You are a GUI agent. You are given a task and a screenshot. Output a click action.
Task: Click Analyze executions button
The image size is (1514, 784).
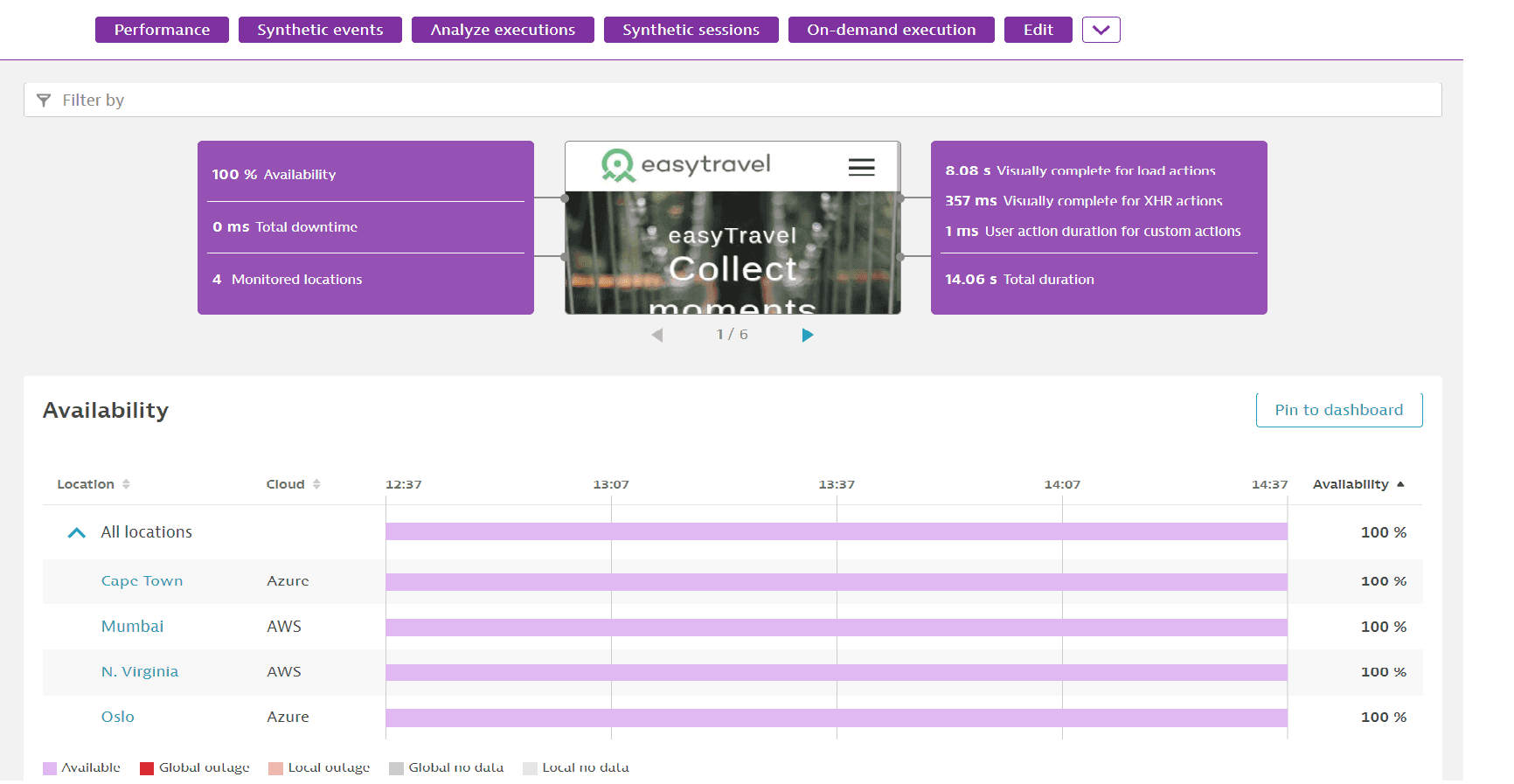click(x=503, y=30)
